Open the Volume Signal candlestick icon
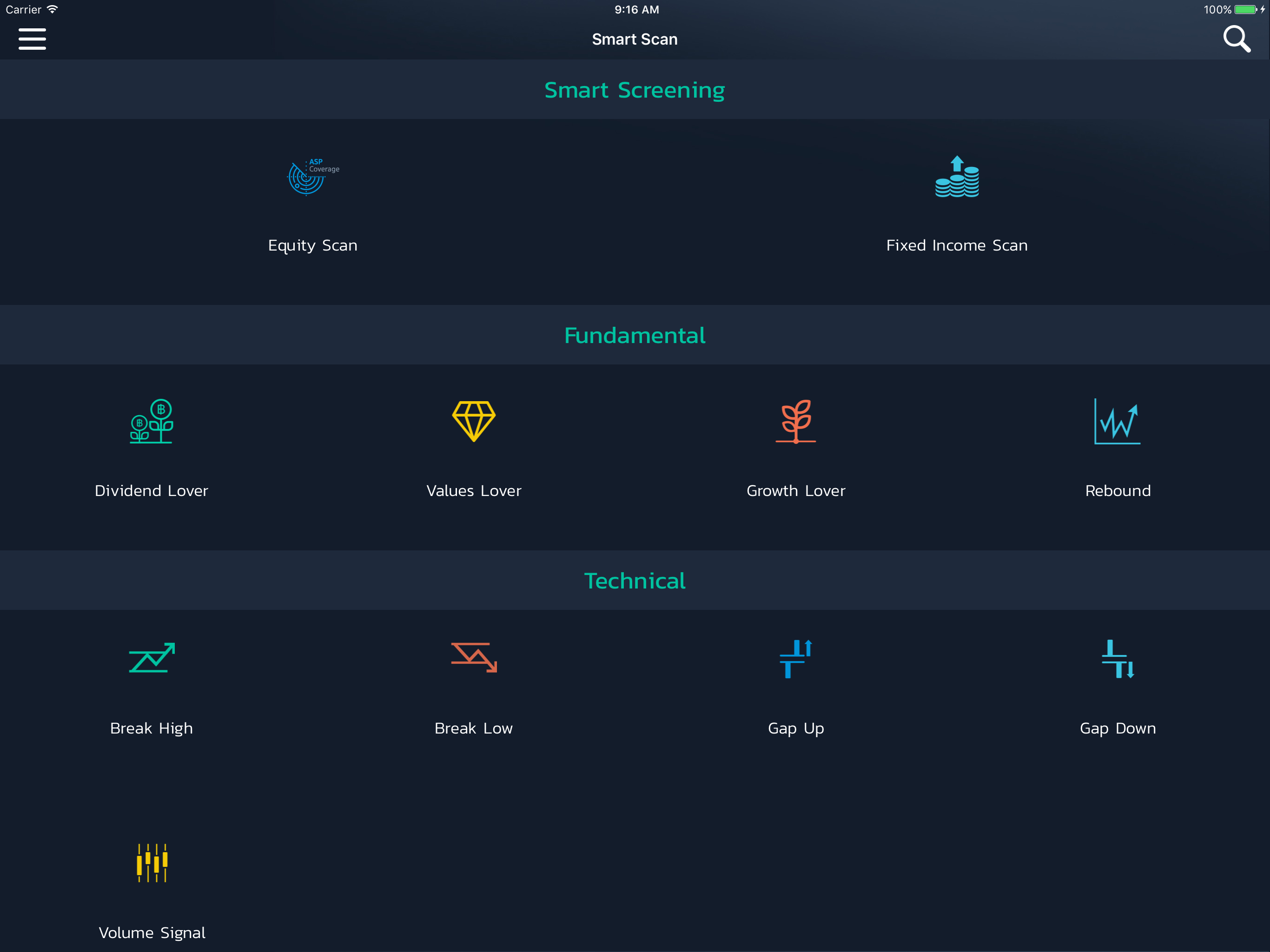Image resolution: width=1270 pixels, height=952 pixels. pyautogui.click(x=152, y=862)
